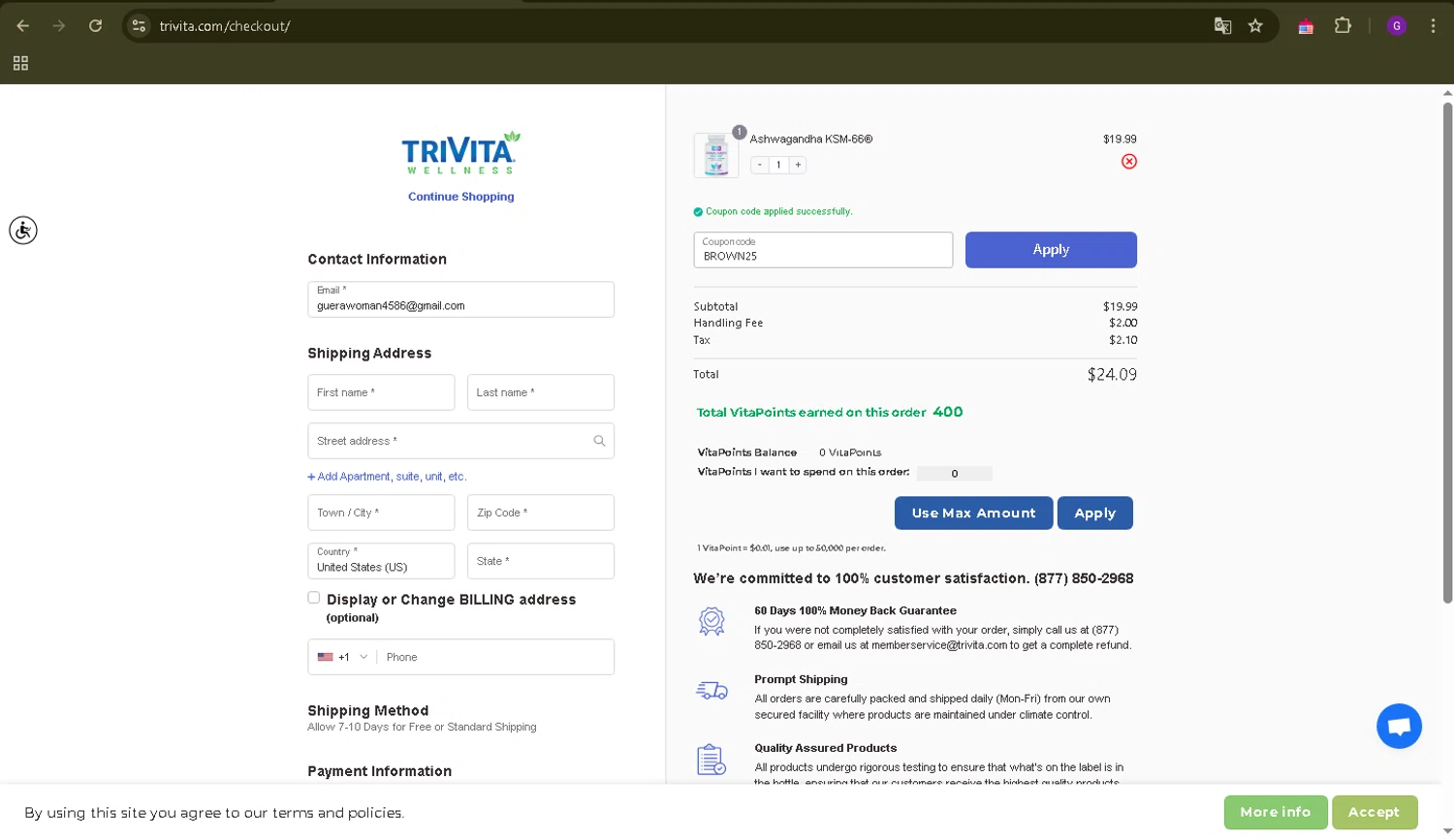Remove Ashwagandha from cart with red X

1129,162
